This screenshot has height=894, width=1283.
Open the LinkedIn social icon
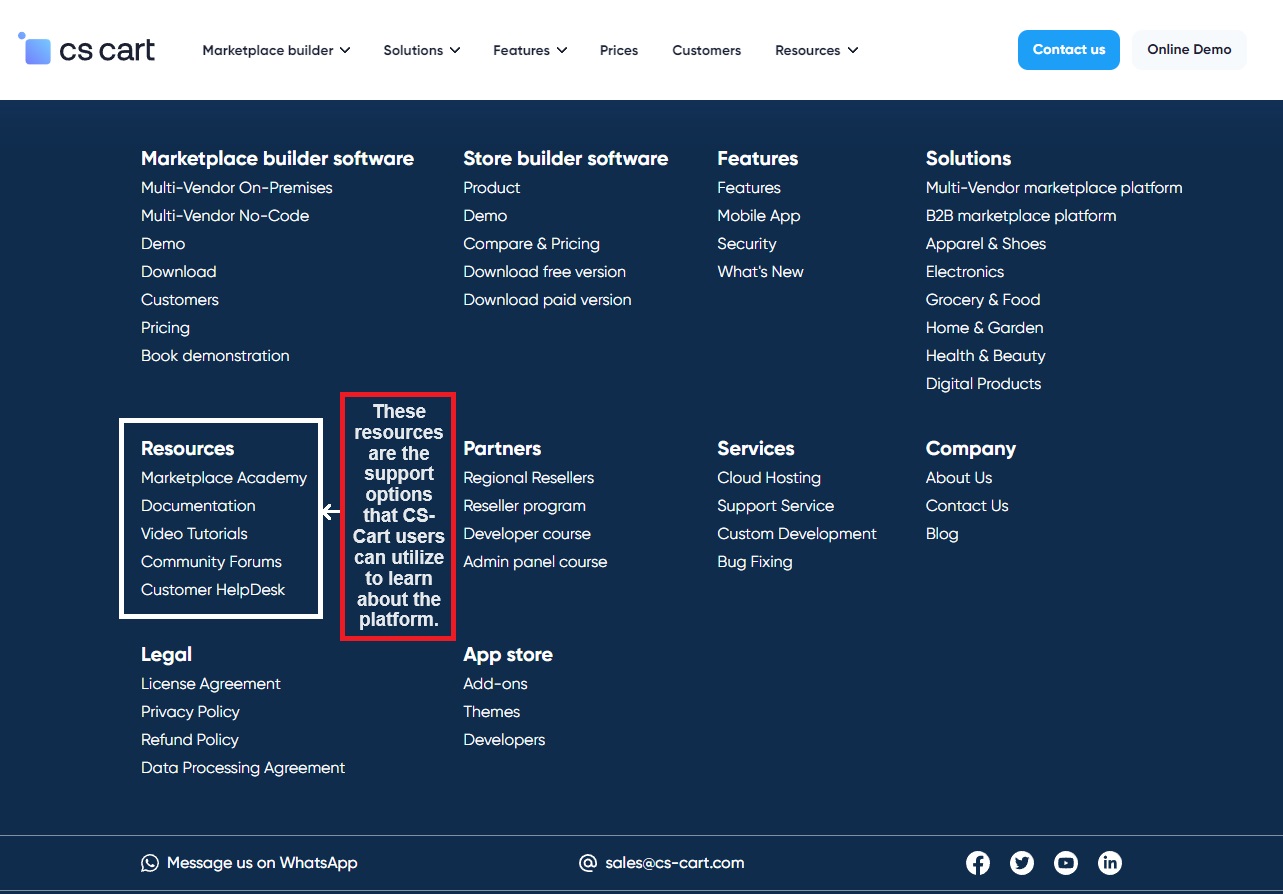1110,863
